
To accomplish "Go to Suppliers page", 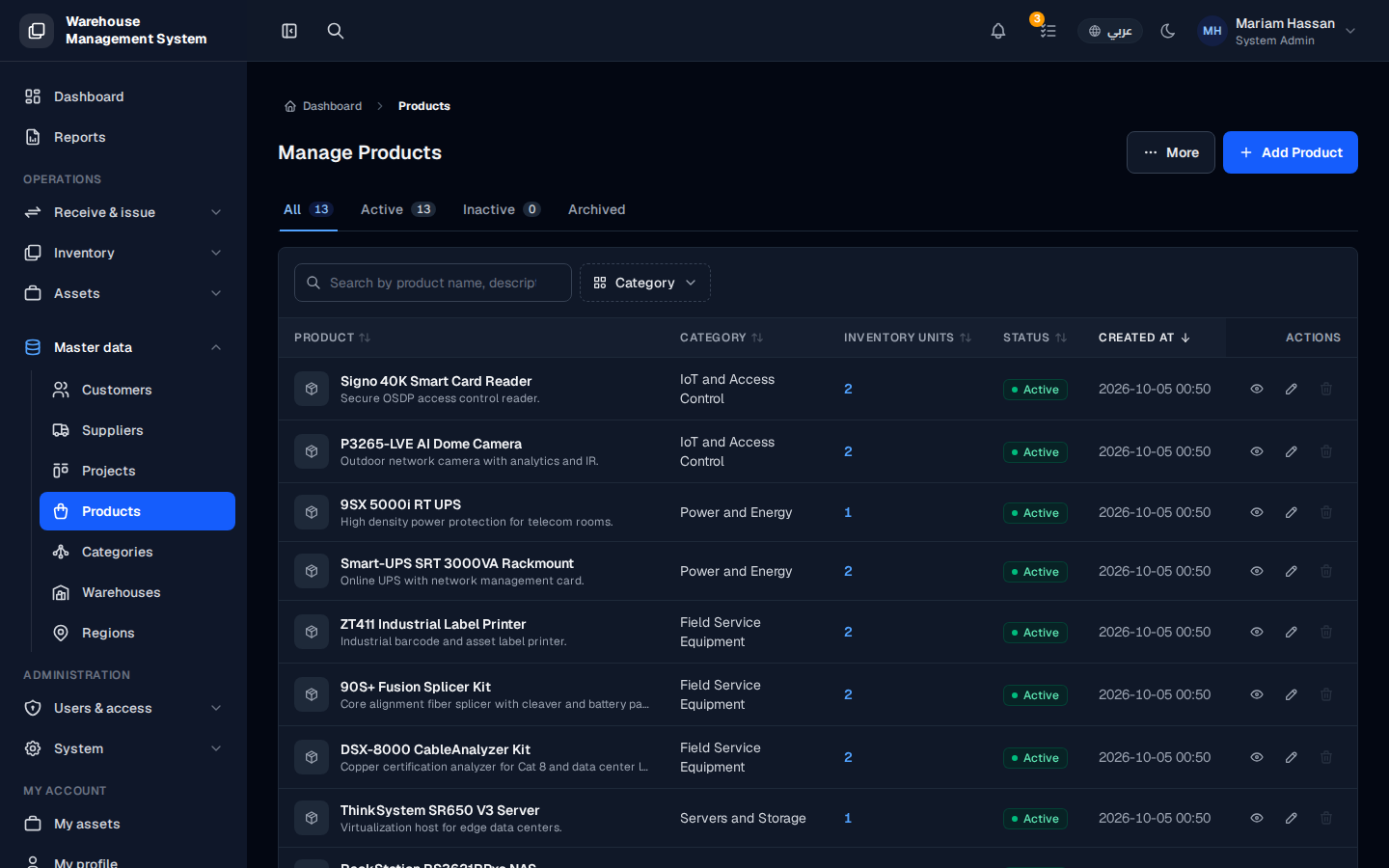I will click(137, 430).
